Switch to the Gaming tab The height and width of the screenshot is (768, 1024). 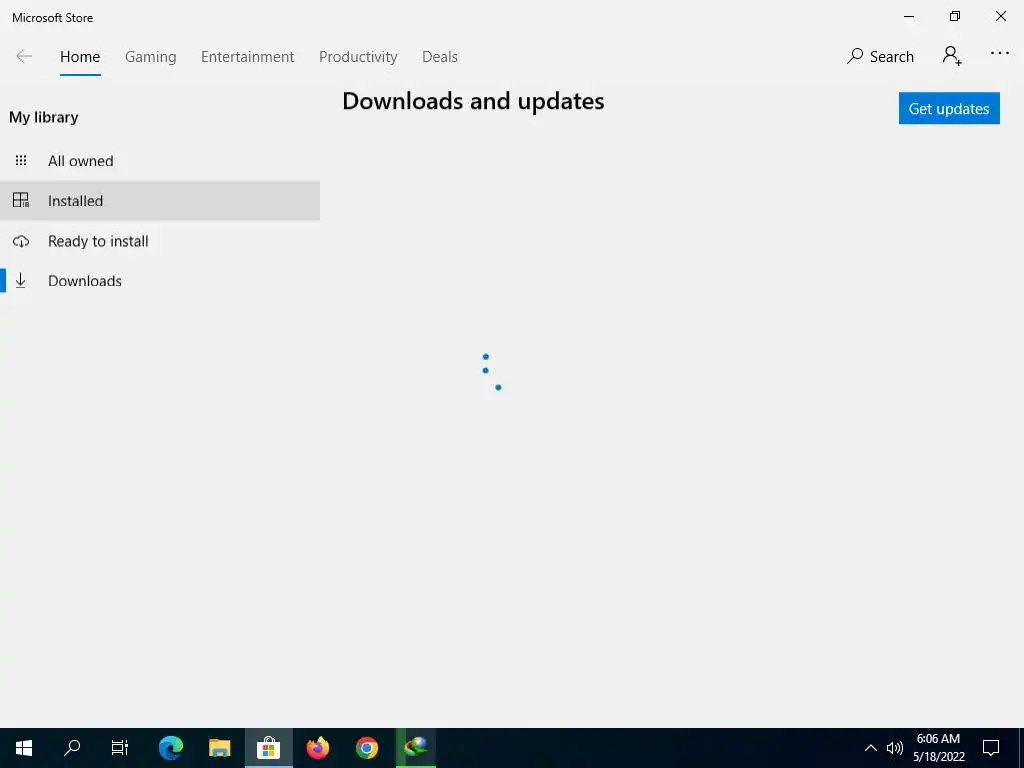pos(150,57)
